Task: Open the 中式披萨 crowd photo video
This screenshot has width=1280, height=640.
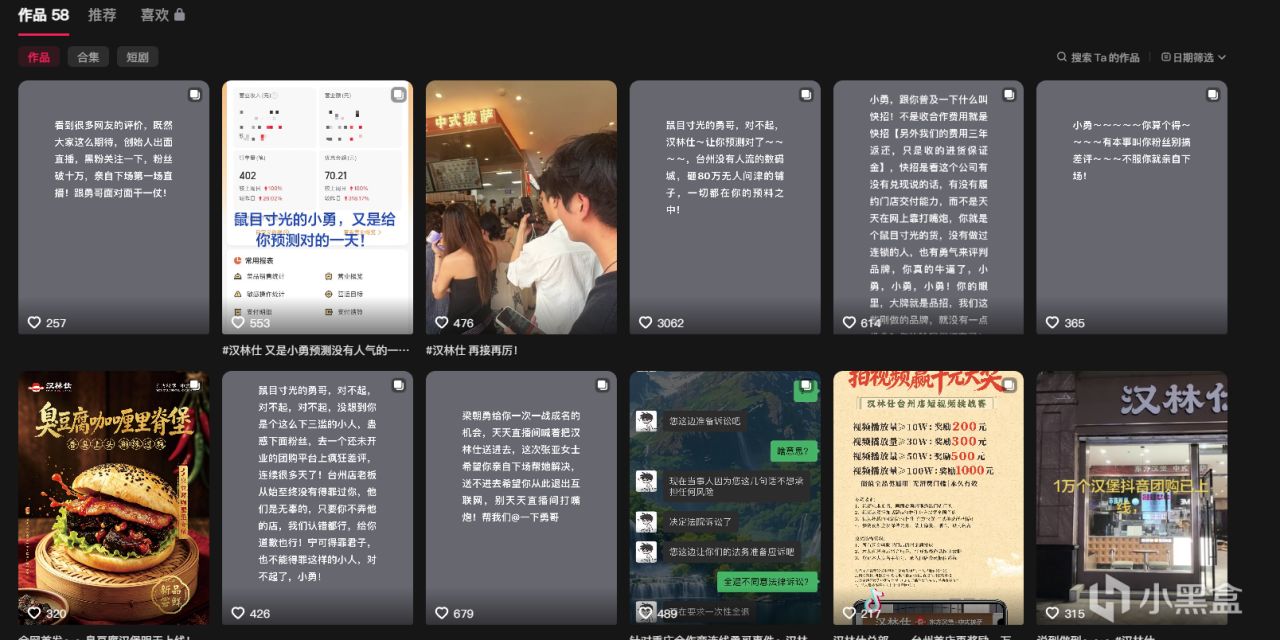Action: (x=521, y=207)
